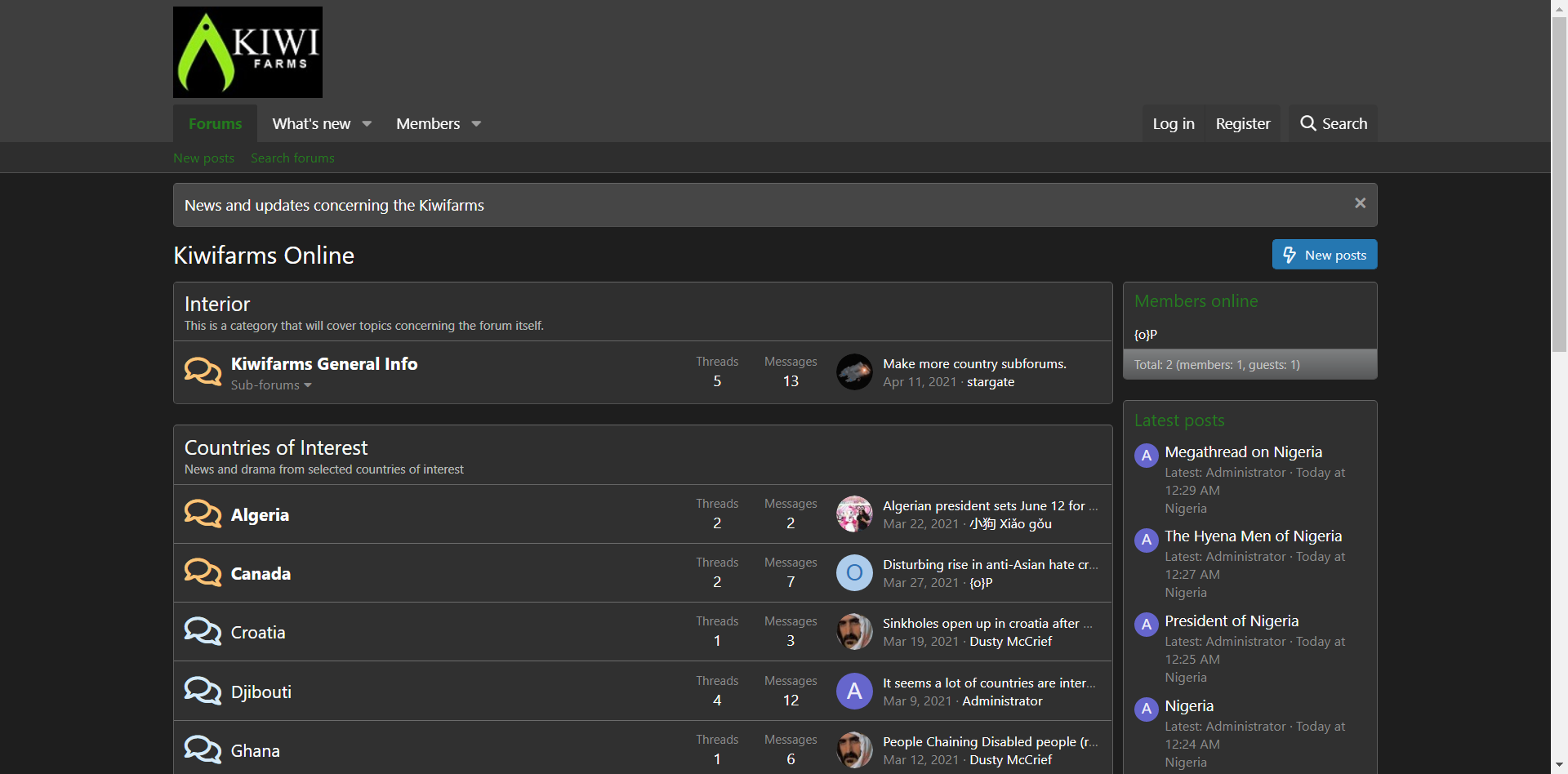
Task: Open the Search button in the navbar
Action: pyautogui.click(x=1333, y=123)
